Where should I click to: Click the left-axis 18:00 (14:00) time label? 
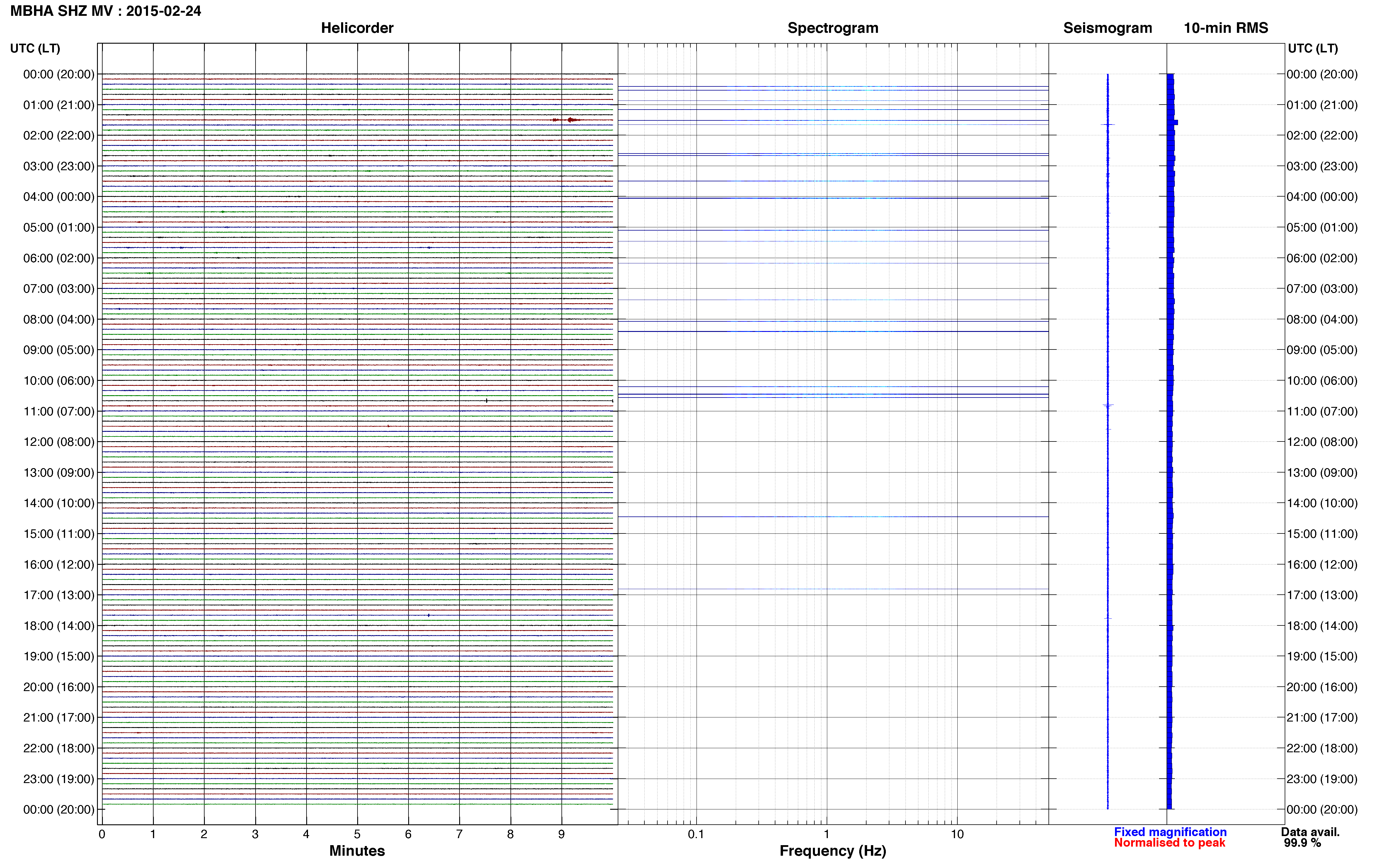(x=59, y=626)
